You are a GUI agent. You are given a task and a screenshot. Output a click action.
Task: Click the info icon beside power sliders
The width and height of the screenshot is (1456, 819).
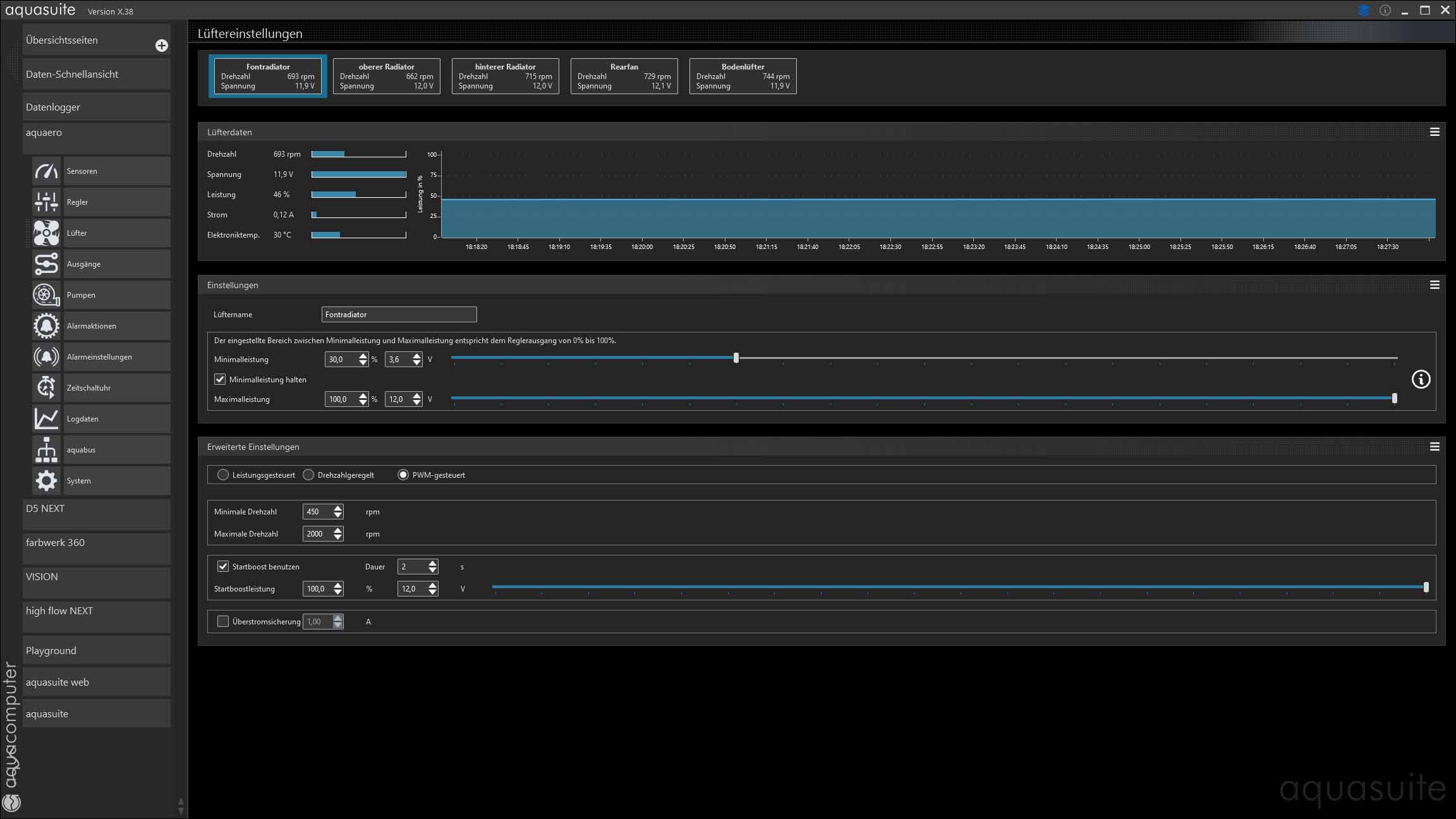[1421, 379]
